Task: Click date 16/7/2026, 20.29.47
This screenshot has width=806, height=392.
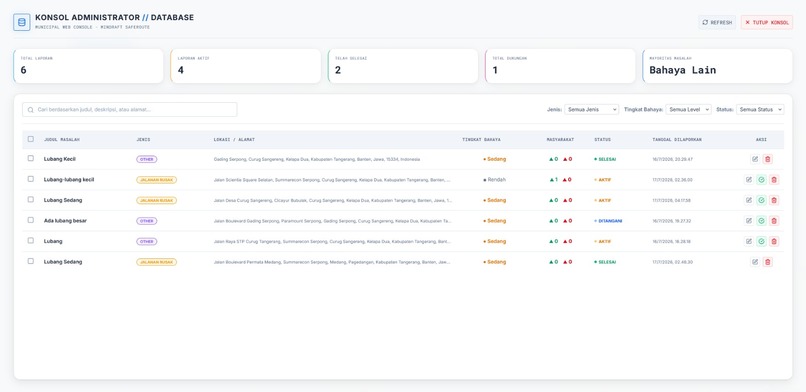Action: point(672,159)
